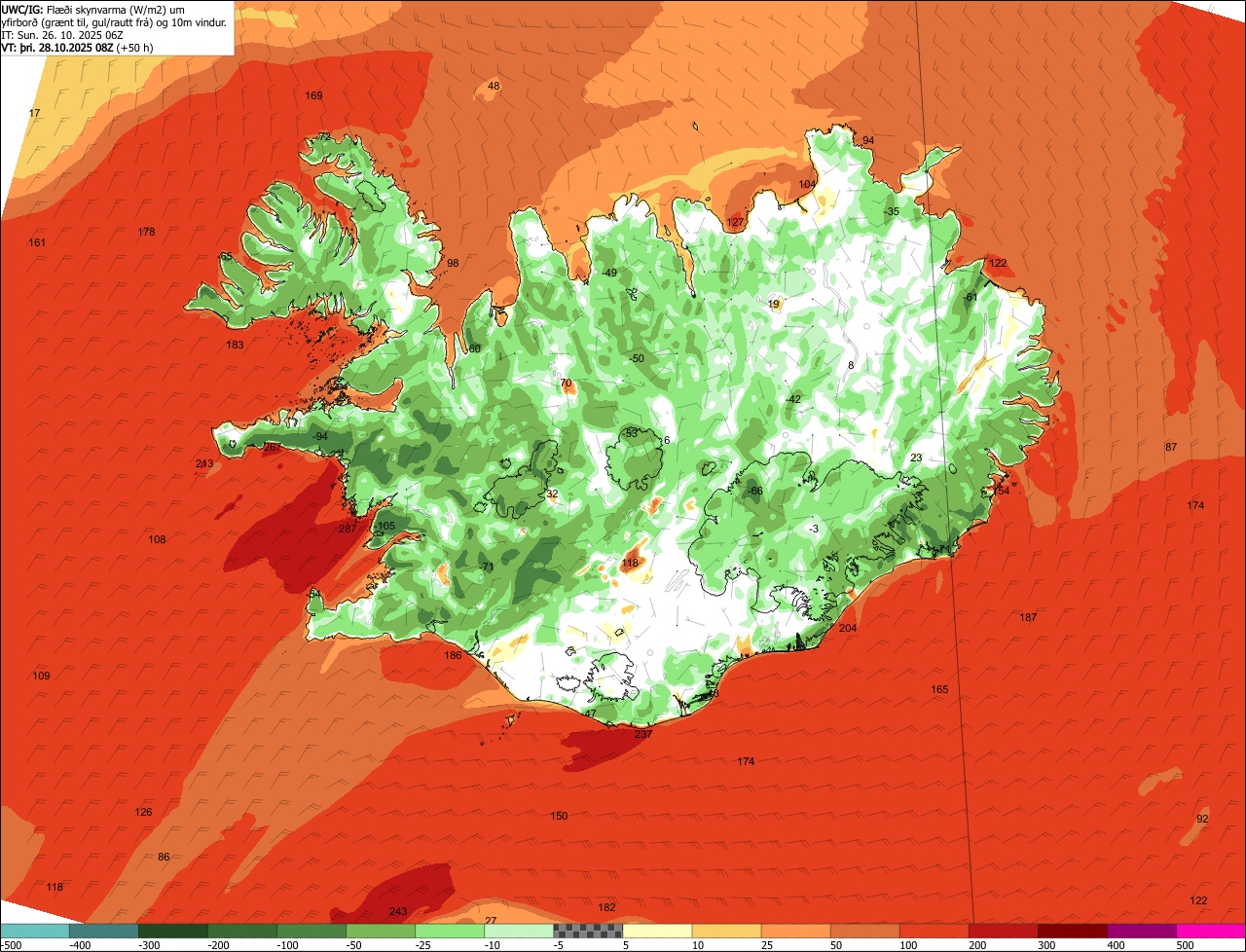Image resolution: width=1246 pixels, height=952 pixels.
Task: Click the flux value 213 off the western peninsula
Action: 204,463
